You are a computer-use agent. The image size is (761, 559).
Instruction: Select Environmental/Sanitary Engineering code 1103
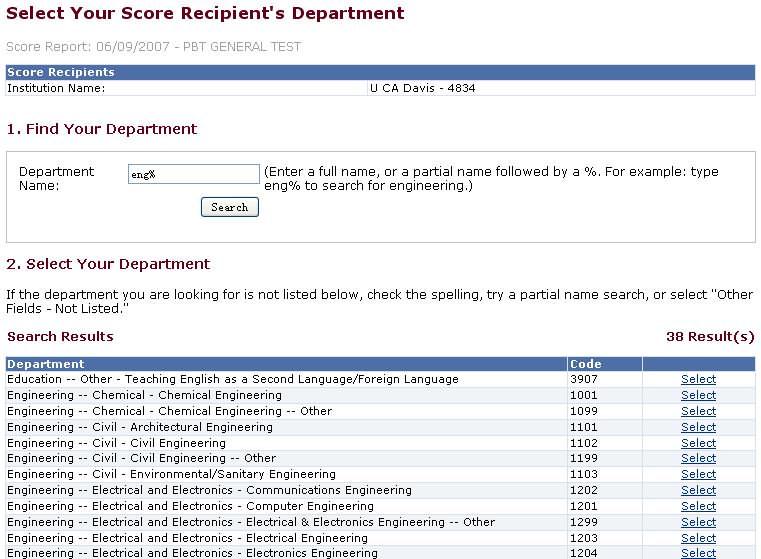pos(698,474)
